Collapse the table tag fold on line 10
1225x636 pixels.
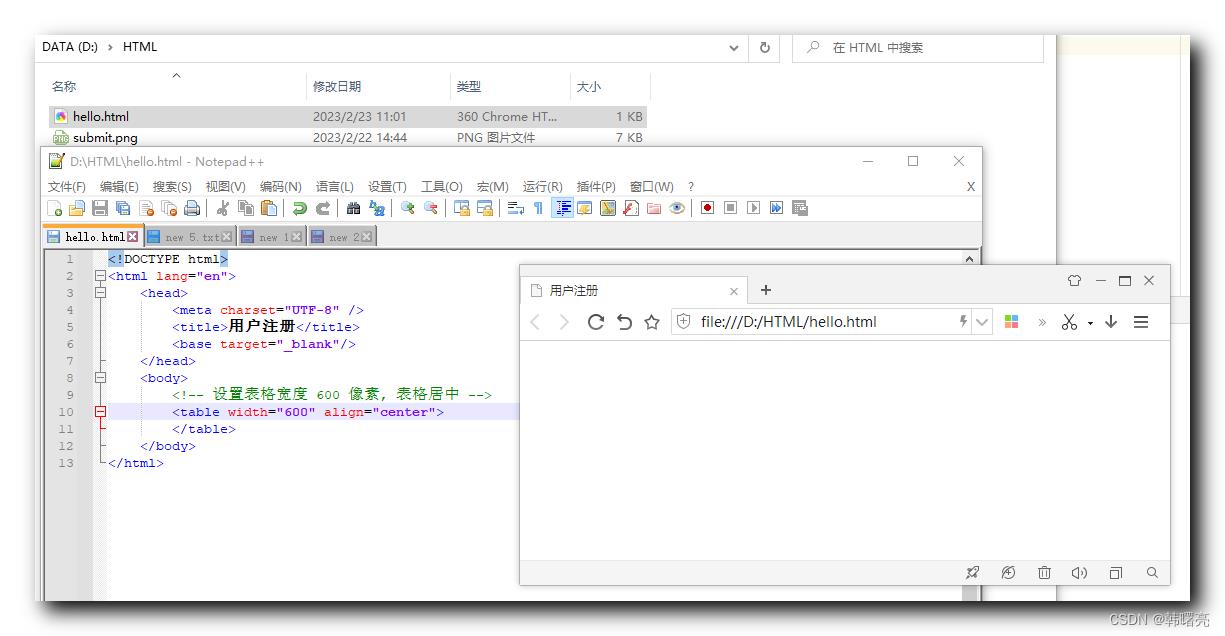100,412
